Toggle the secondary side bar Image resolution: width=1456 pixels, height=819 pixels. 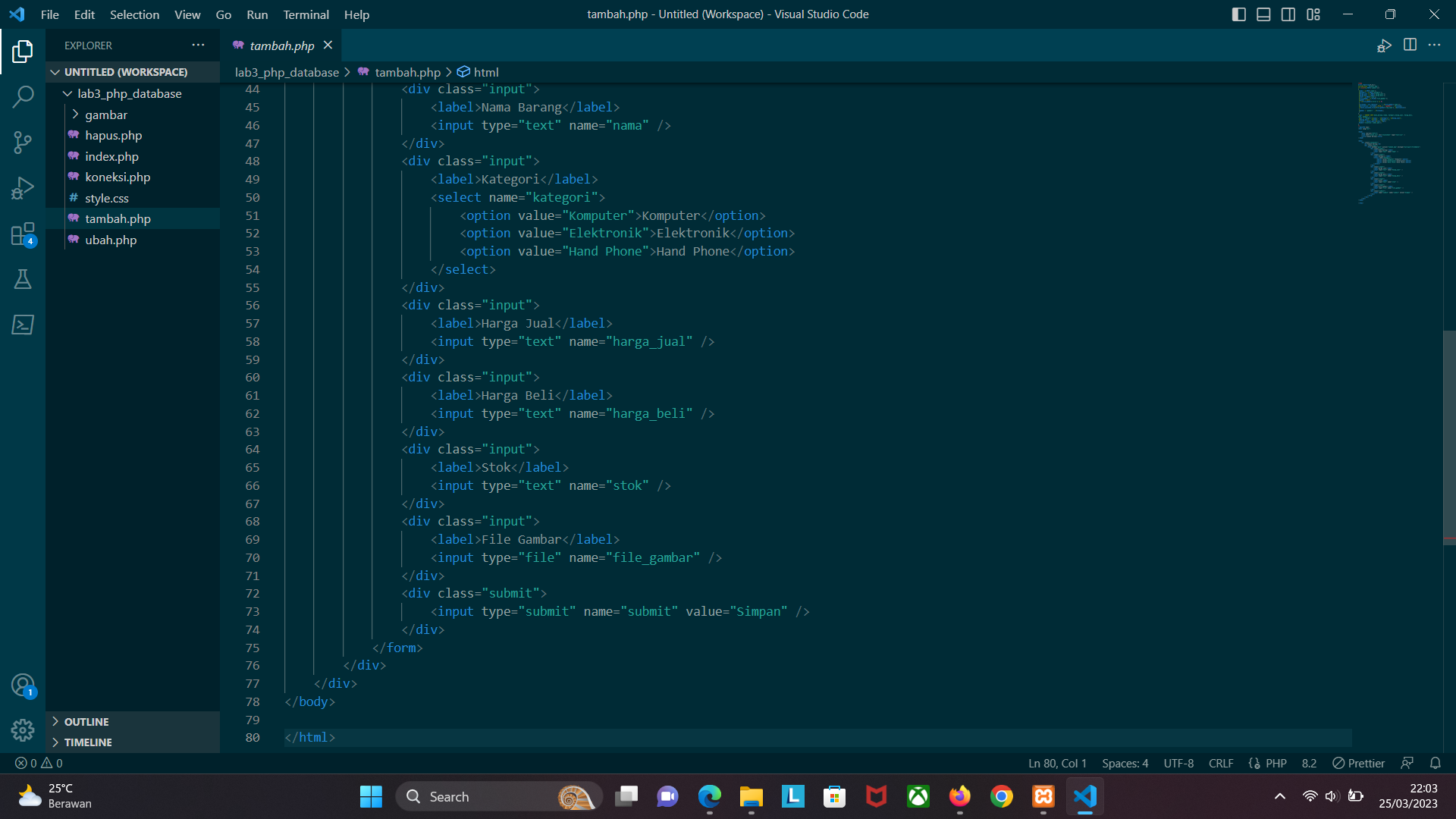(1288, 14)
